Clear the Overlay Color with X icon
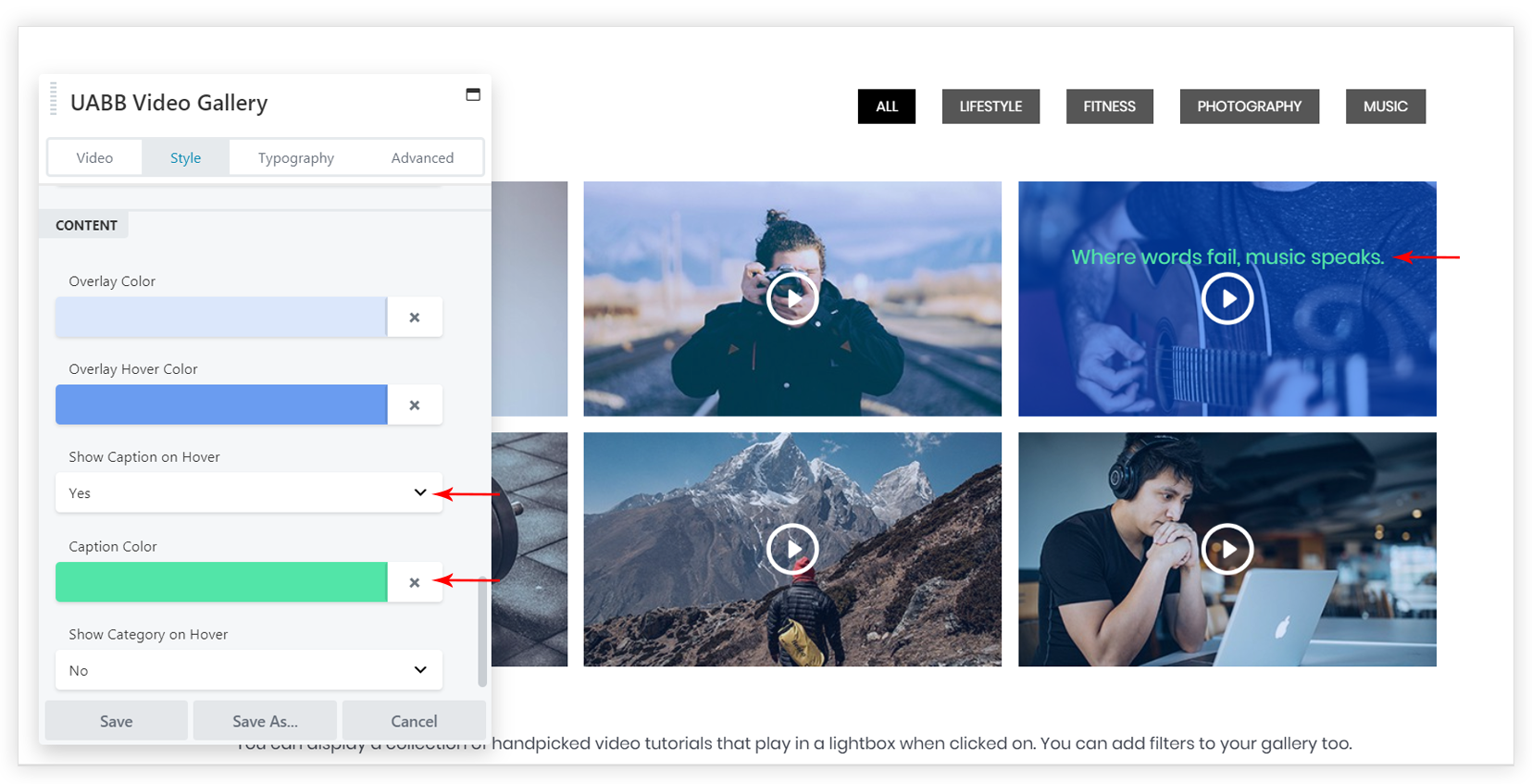The image size is (1532, 784). pyautogui.click(x=415, y=317)
